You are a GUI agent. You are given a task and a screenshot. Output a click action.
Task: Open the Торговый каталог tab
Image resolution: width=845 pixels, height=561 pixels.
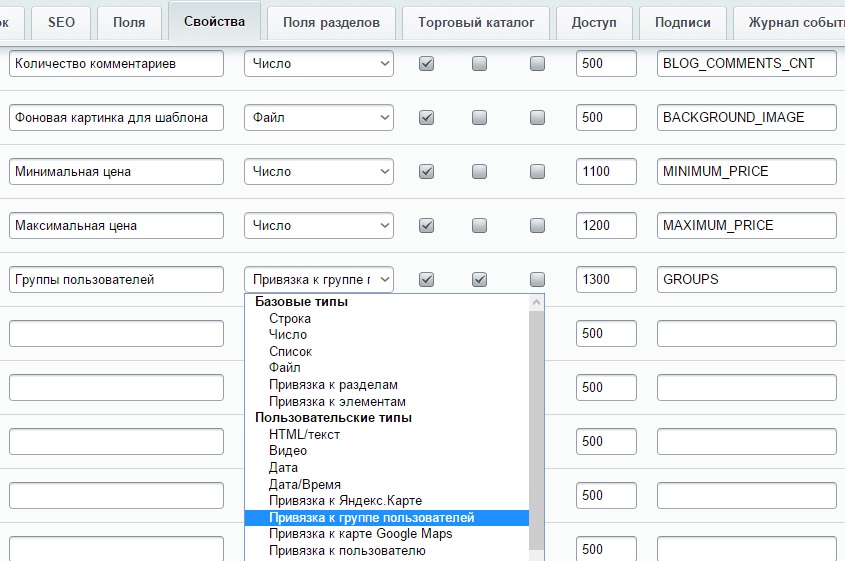point(476,22)
